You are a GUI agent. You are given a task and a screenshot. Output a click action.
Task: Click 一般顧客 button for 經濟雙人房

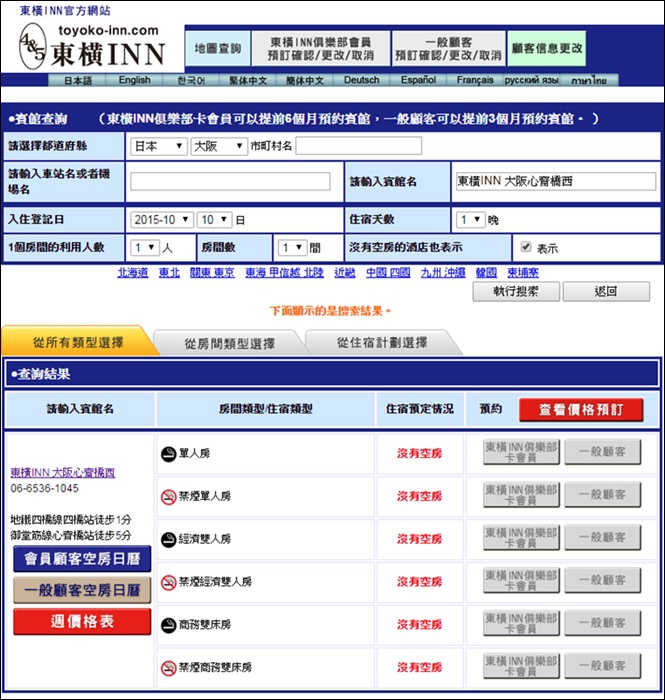[x=603, y=538]
